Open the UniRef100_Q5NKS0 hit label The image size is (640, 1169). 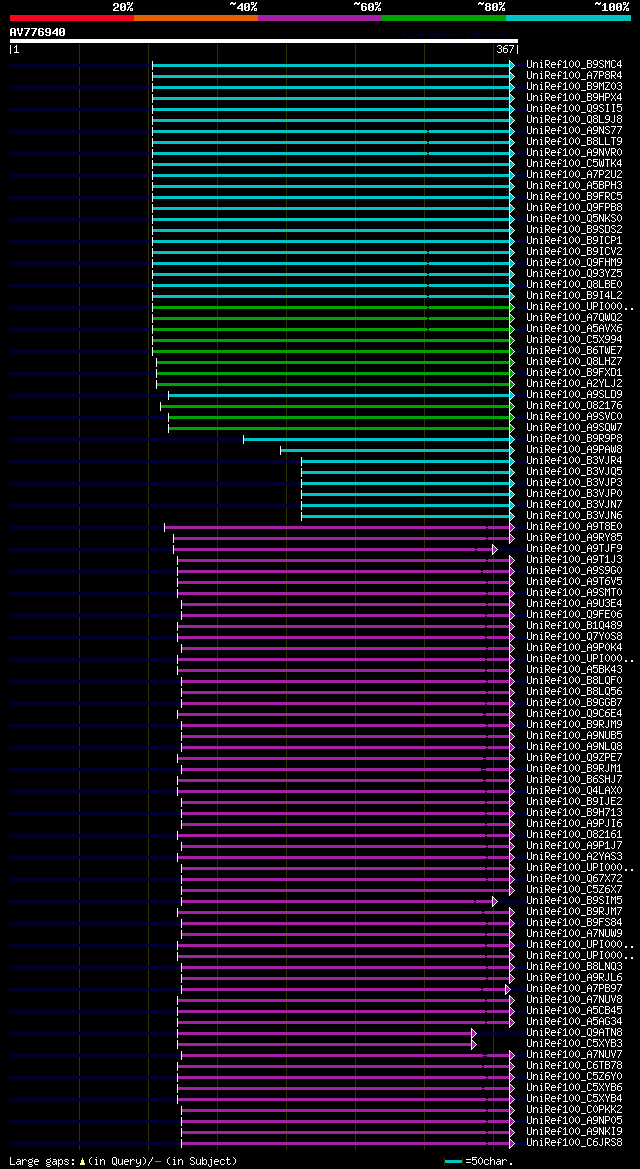[x=574, y=218]
